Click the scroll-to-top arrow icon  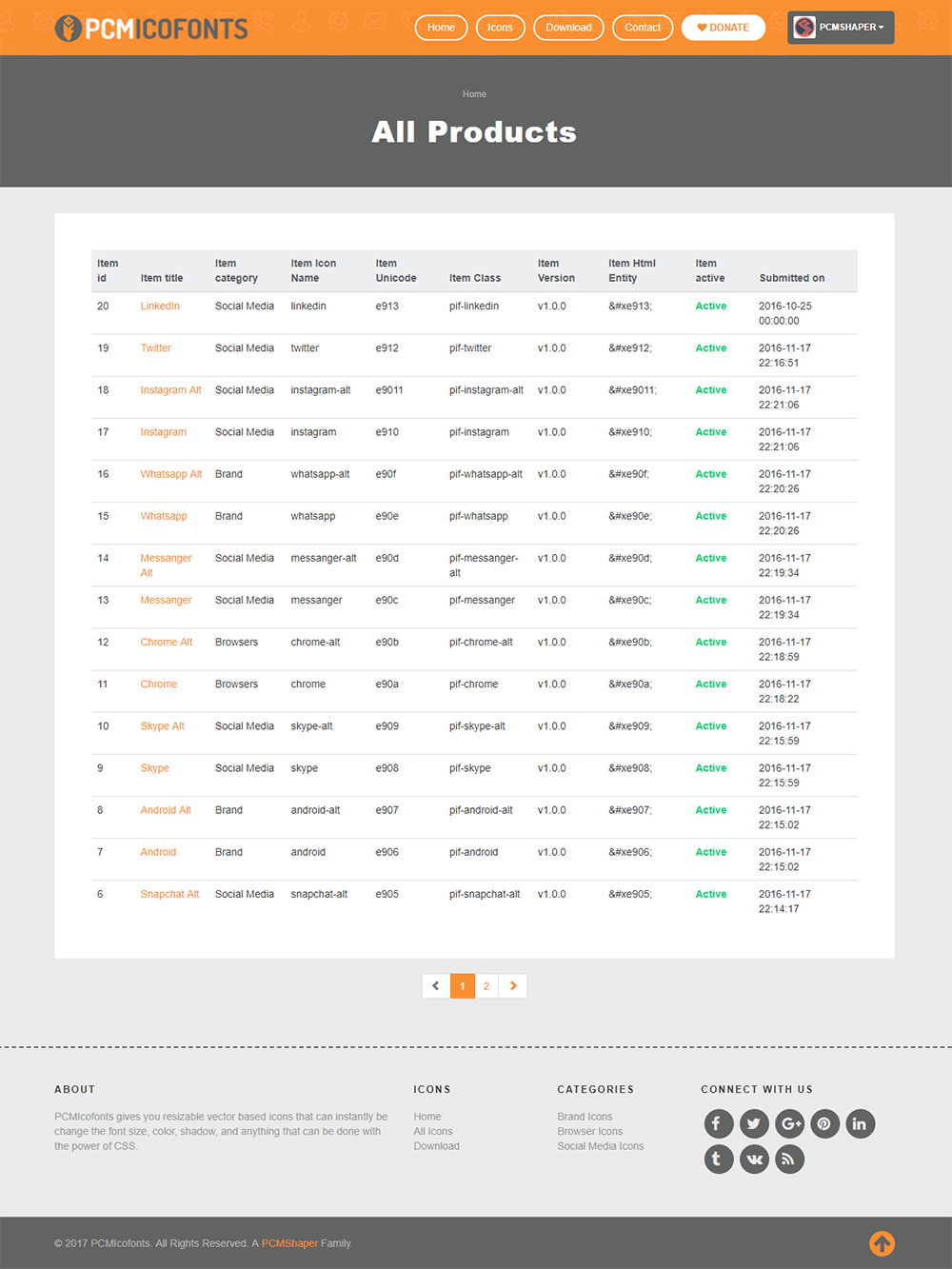[x=882, y=1243]
